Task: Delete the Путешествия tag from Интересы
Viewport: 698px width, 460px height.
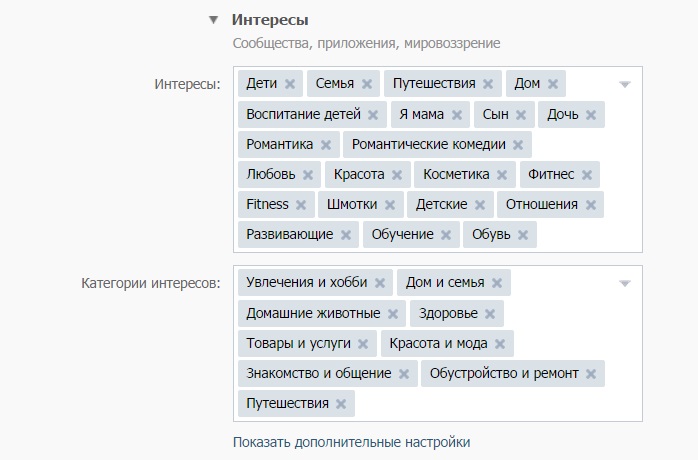Action: (x=488, y=84)
